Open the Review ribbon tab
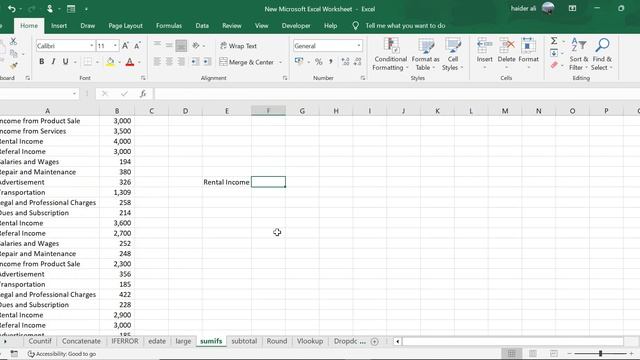The height and width of the screenshot is (360, 640). [232, 25]
